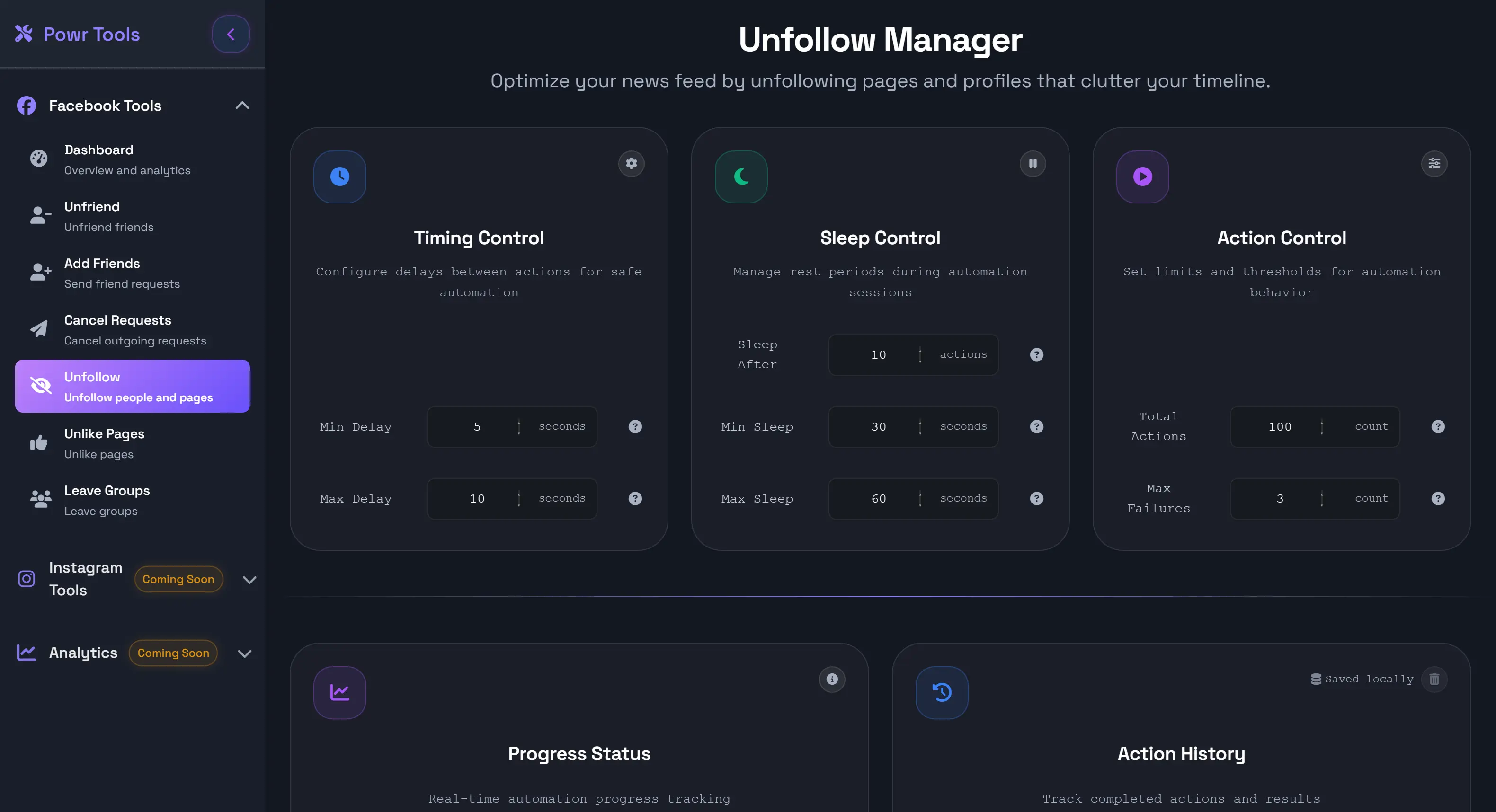Click the Instagram logo icon
The height and width of the screenshot is (812, 1496).
click(26, 579)
